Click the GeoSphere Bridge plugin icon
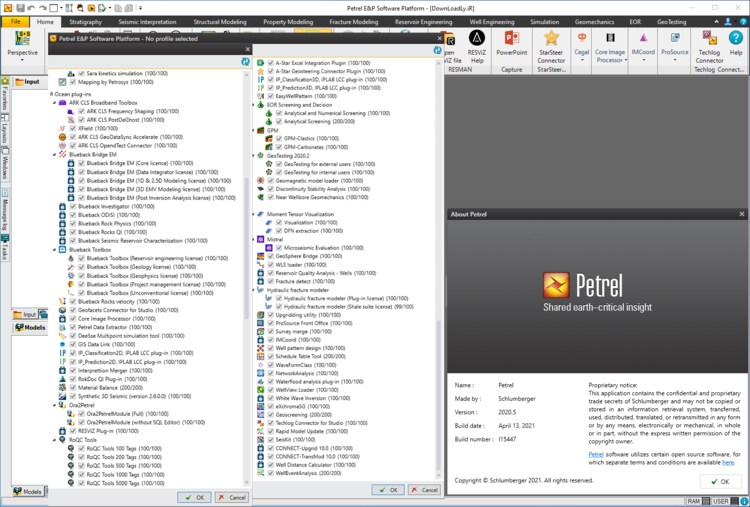 pos(261,256)
